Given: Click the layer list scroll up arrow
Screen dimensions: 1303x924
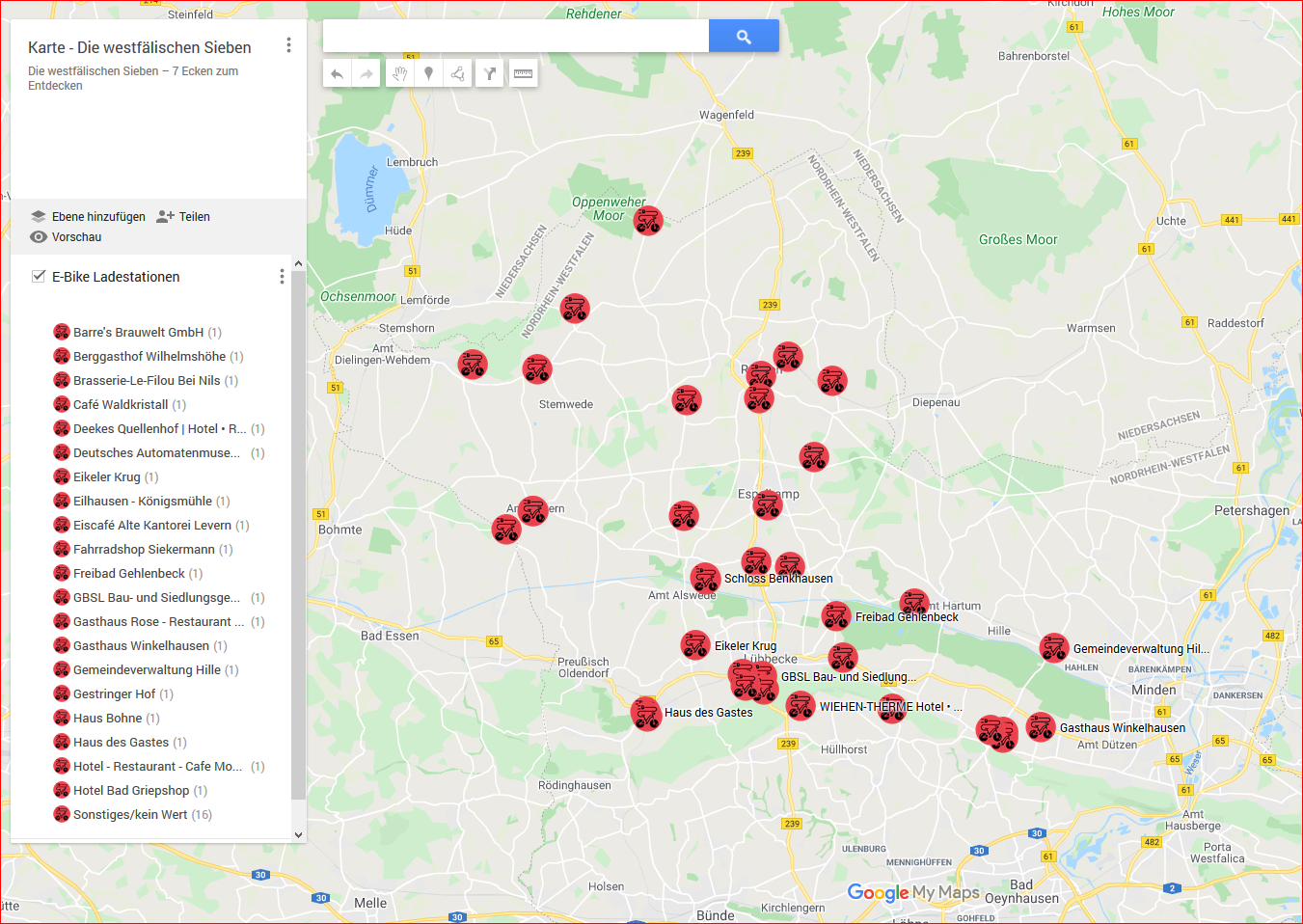Looking at the screenshot, I should click(298, 263).
